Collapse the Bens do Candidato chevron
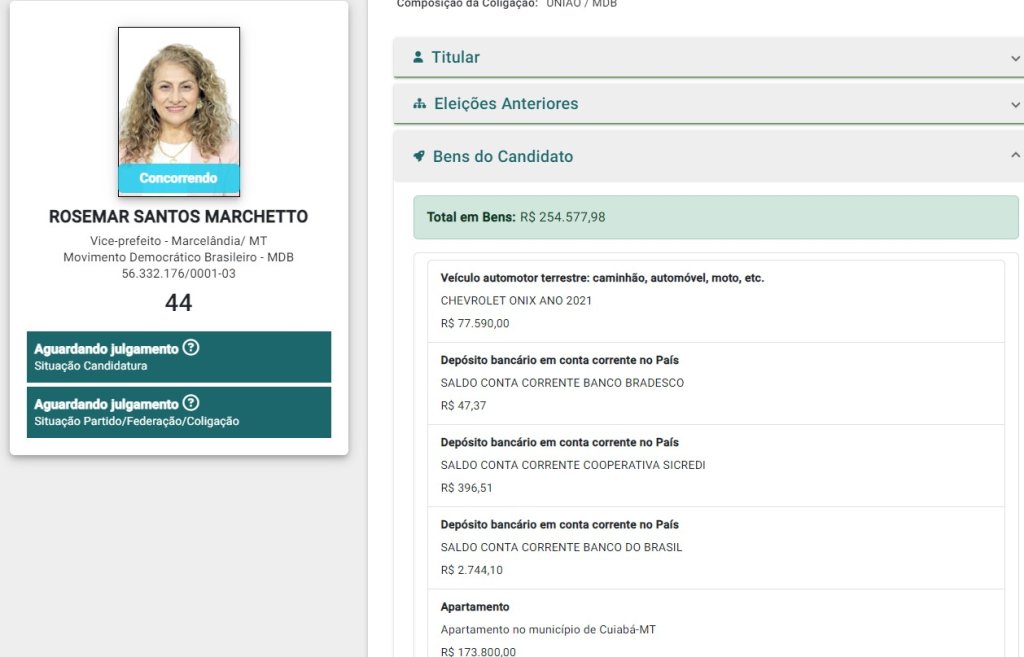The image size is (1024, 657). [x=1015, y=155]
